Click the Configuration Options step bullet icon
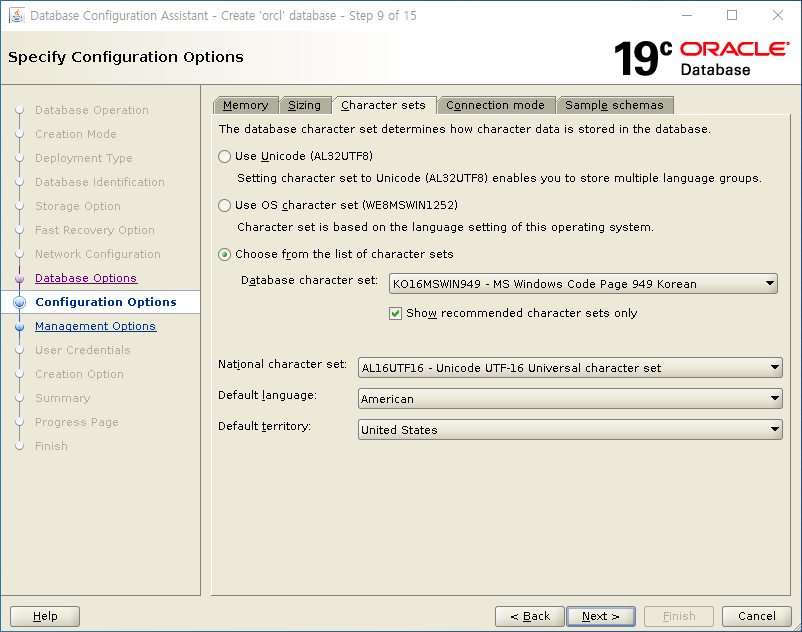 tap(19, 302)
